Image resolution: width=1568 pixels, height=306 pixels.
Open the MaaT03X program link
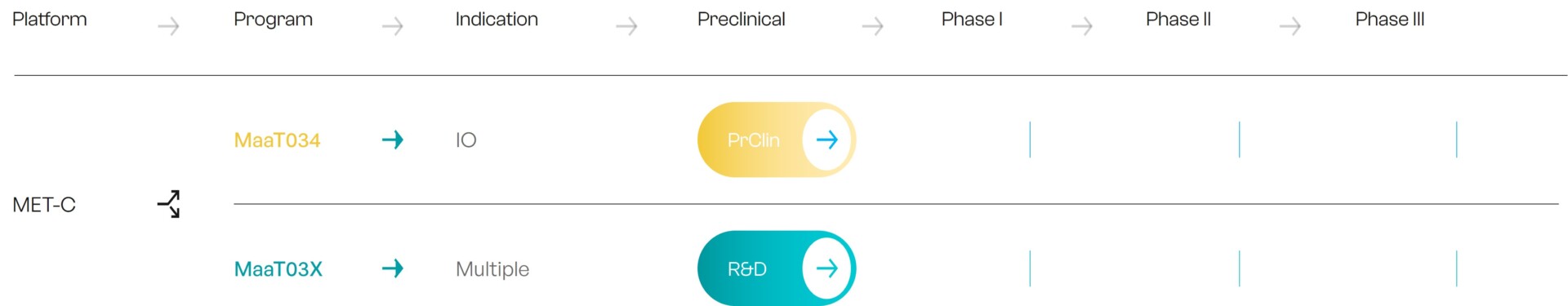(x=278, y=269)
